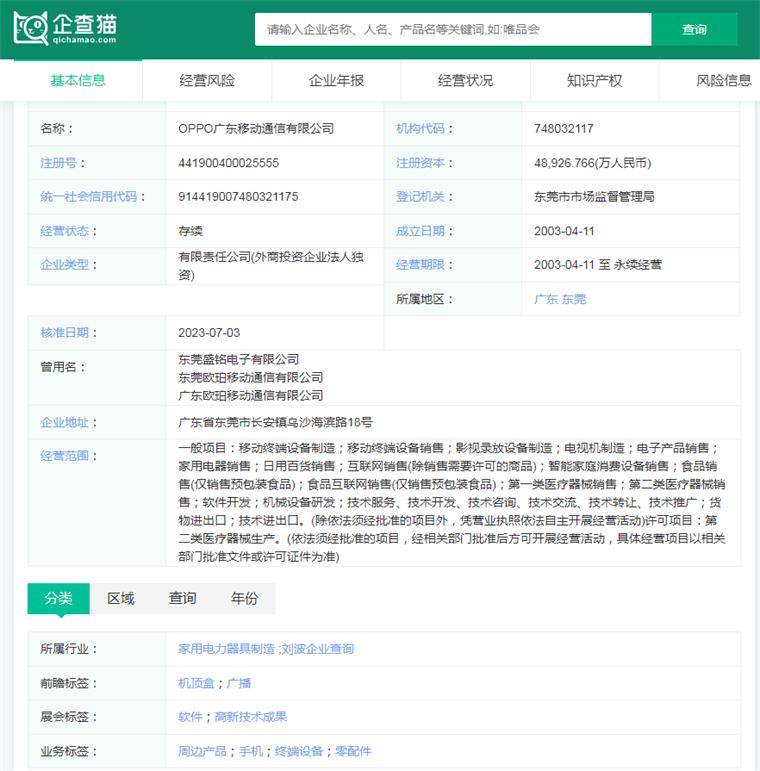This screenshot has width=760, height=771.
Task: Click the 机构代码 label link
Action: click(x=420, y=129)
